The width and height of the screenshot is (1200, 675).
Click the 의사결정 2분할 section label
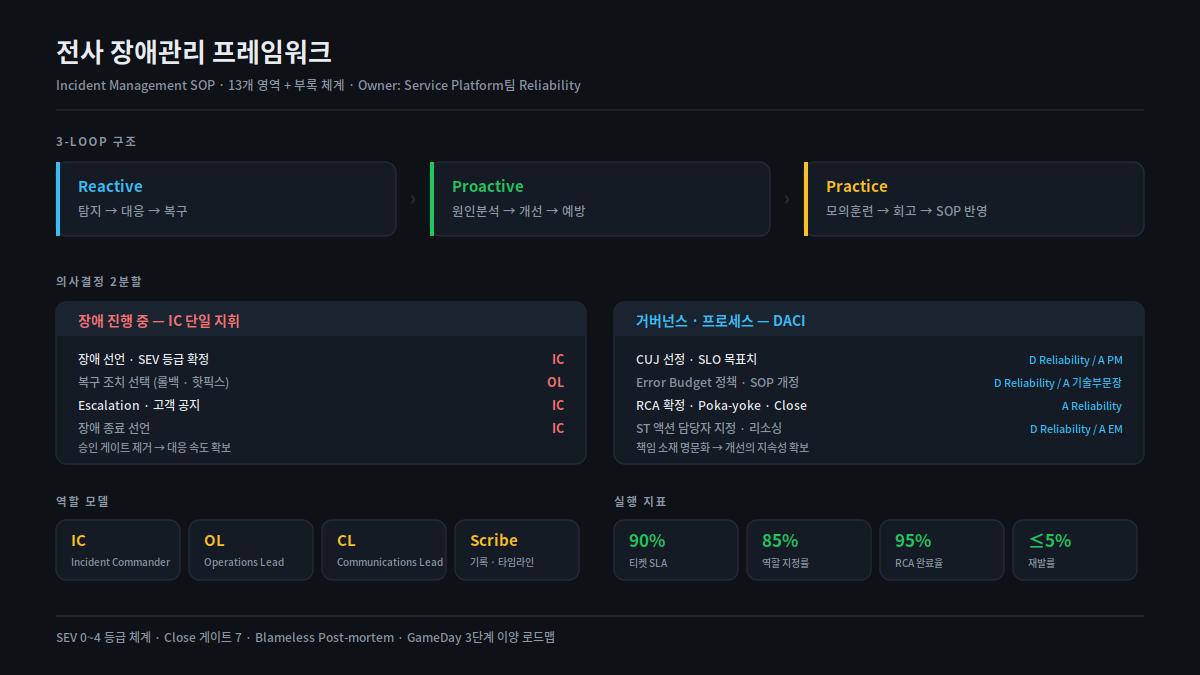click(x=99, y=281)
